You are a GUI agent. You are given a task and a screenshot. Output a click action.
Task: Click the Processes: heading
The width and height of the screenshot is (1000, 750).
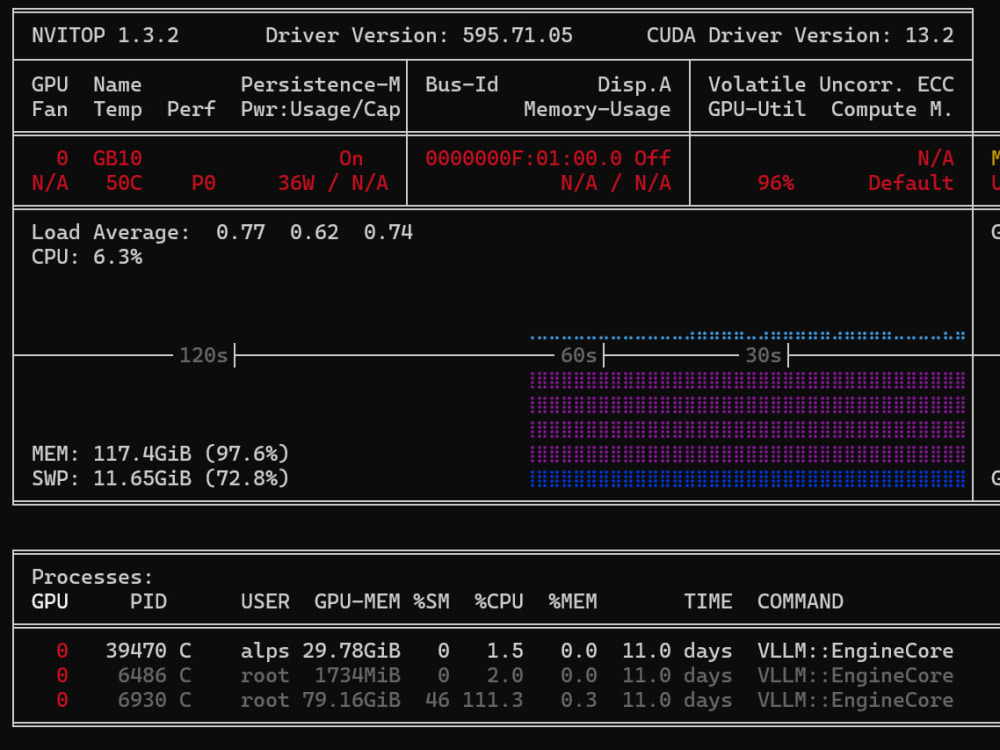[x=92, y=577]
